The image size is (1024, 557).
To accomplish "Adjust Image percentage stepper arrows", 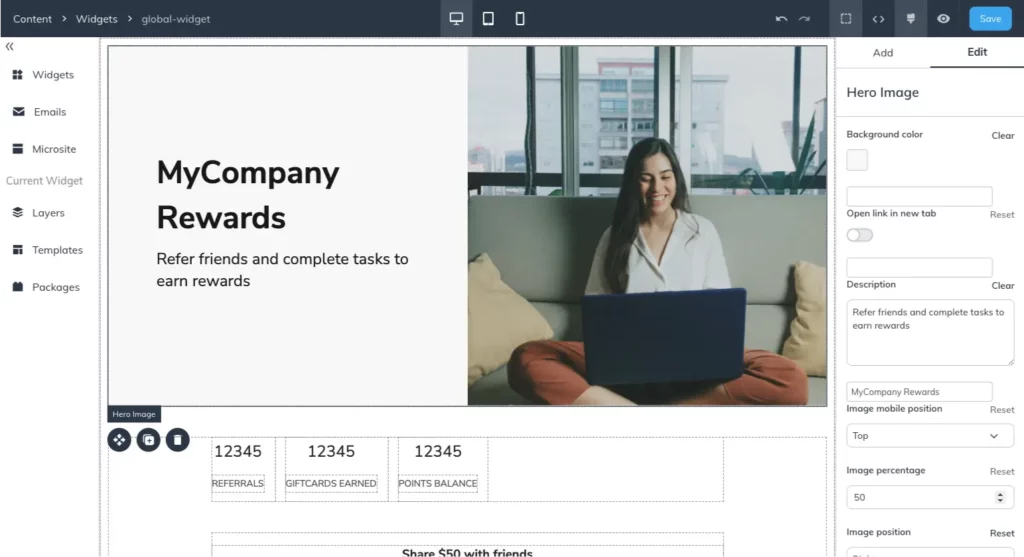I will click(1000, 497).
